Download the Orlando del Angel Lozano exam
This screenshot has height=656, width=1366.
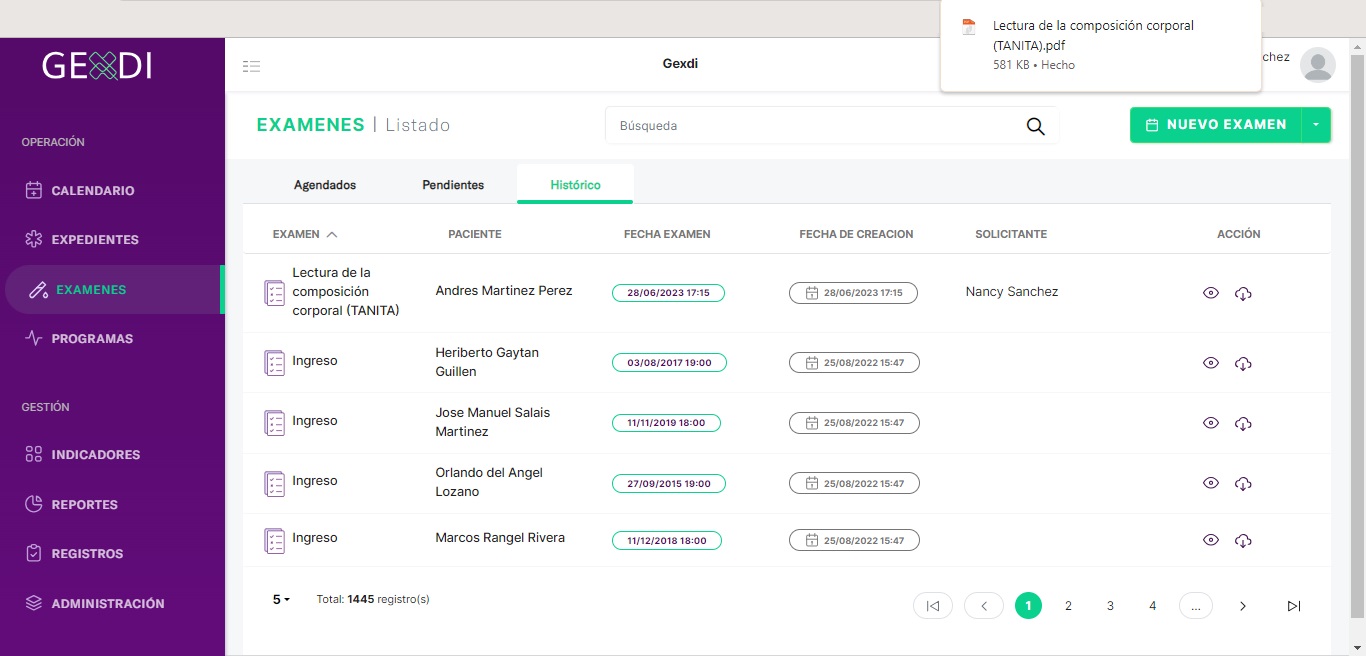[x=1243, y=483]
